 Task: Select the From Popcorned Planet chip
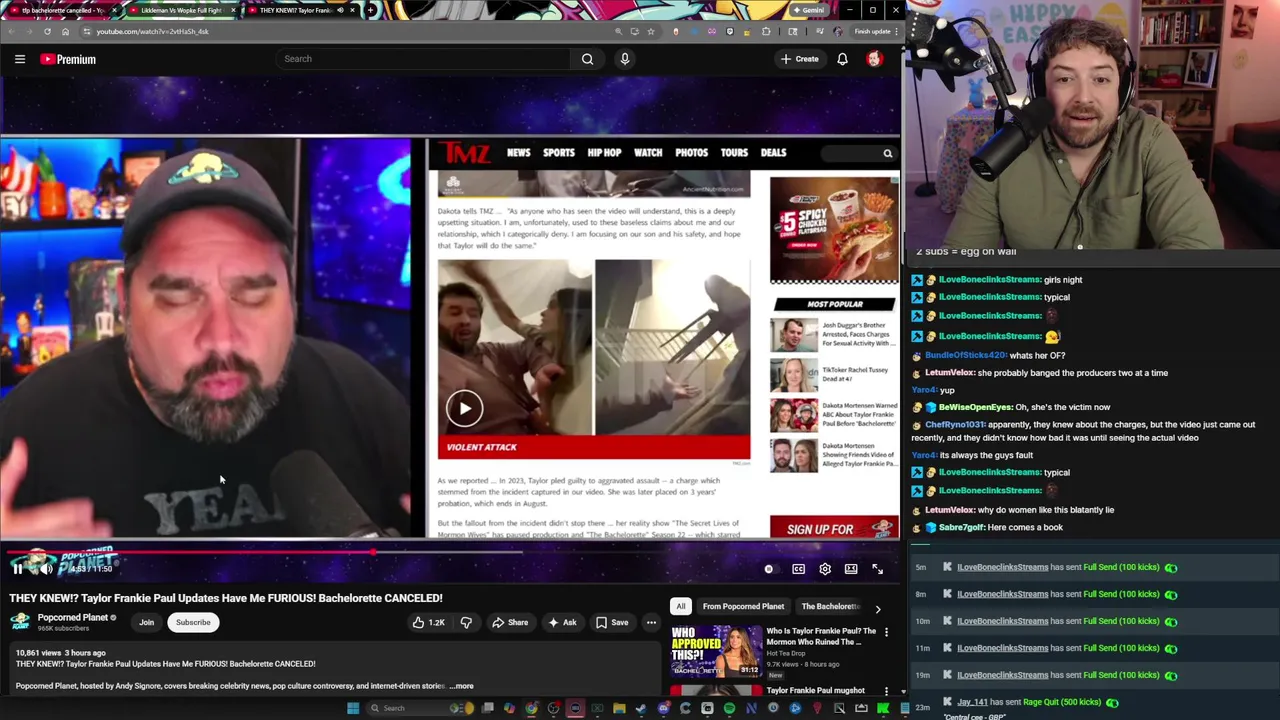pos(743,606)
